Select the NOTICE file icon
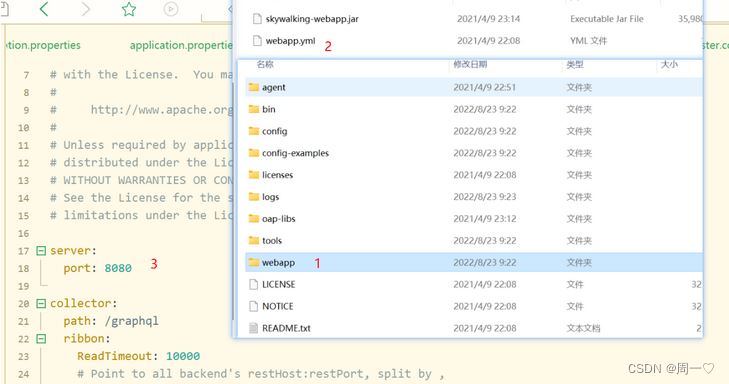The image size is (729, 384). [x=253, y=306]
